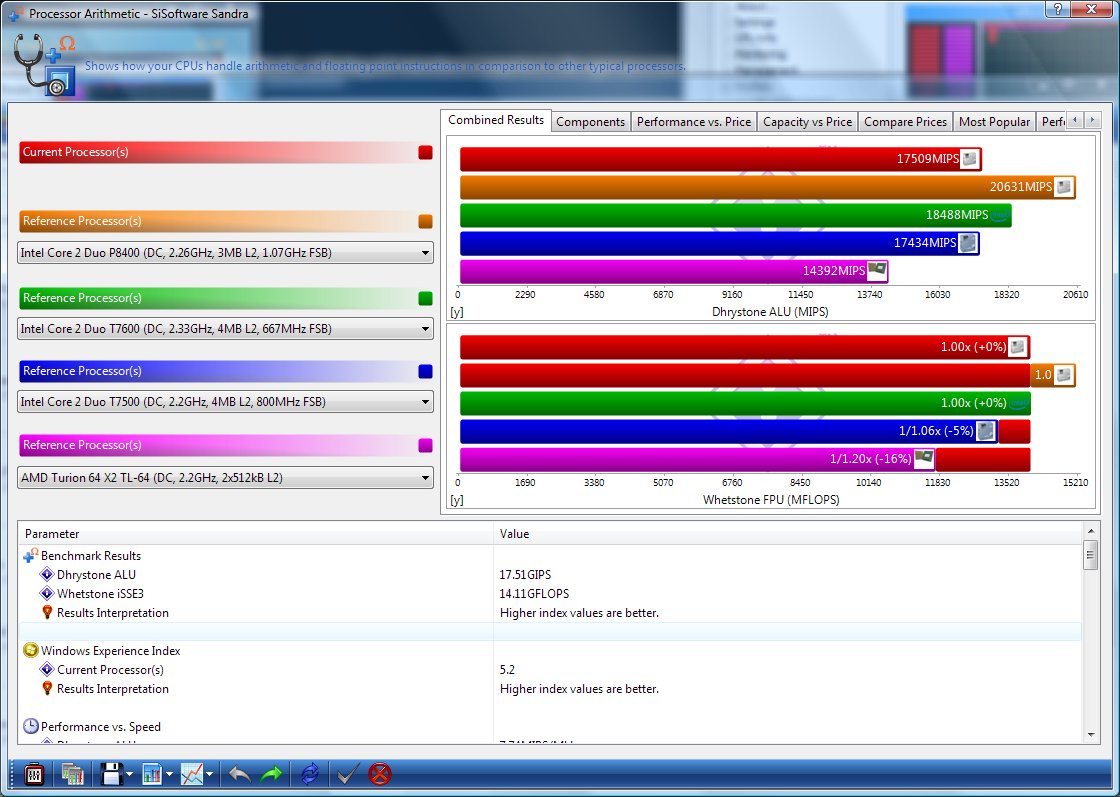Viewport: 1120px width, 797px height.
Task: Click the tab strip right scroll arrow
Action: 1092,120
